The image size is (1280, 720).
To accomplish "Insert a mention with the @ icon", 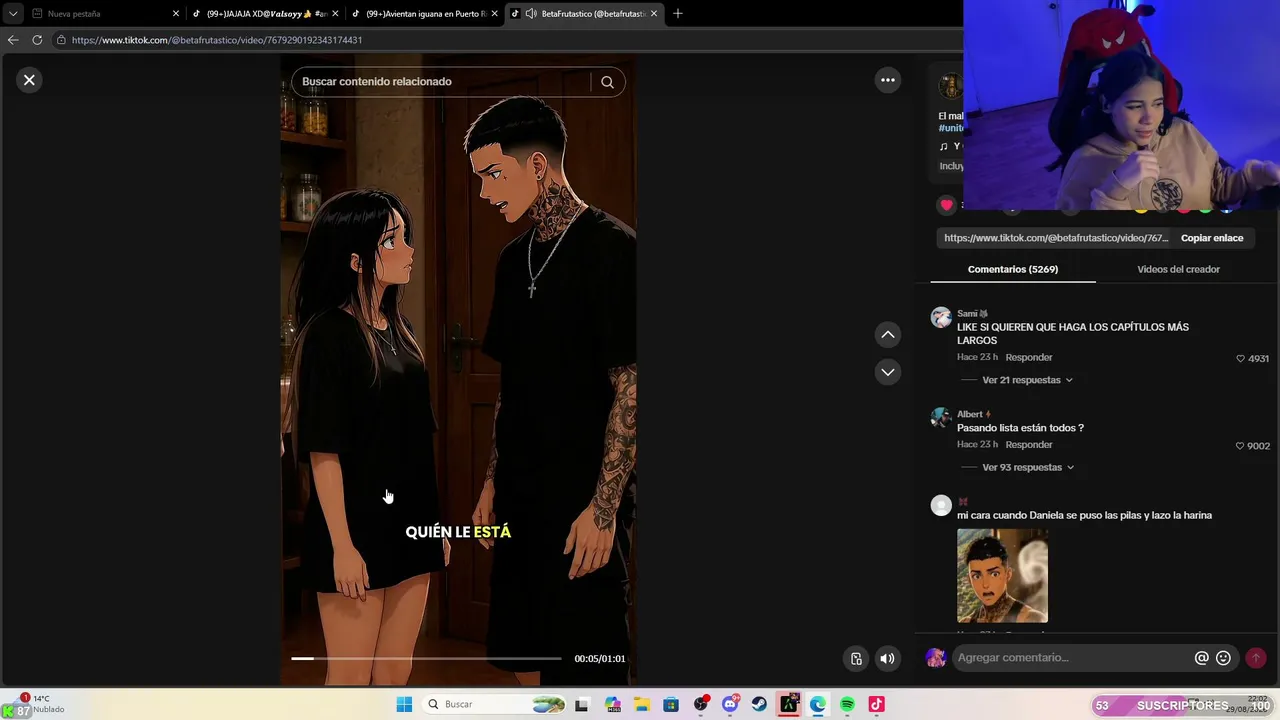I will coord(1202,658).
